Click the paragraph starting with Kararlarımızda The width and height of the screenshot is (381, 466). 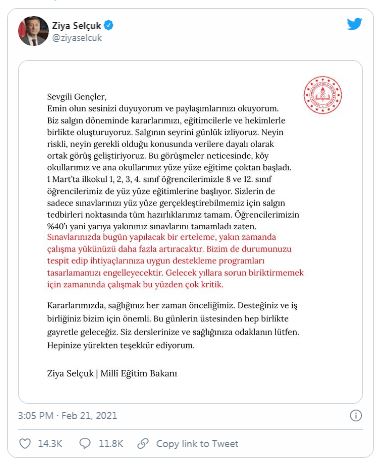(173, 325)
